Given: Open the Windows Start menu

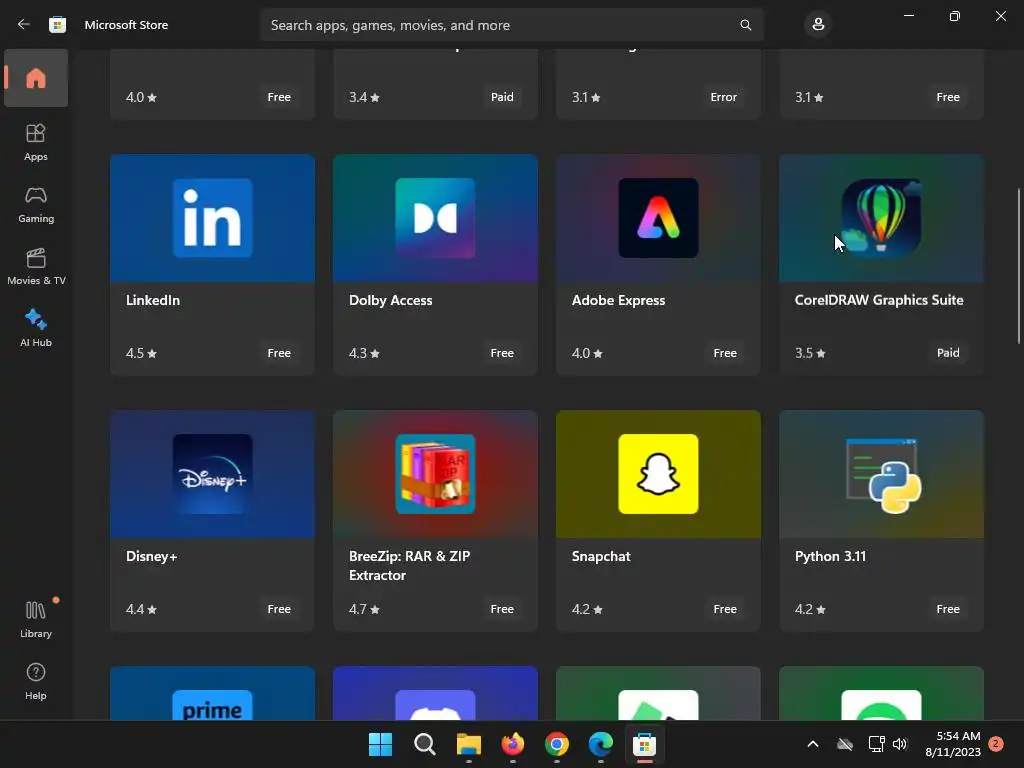Looking at the screenshot, I should coord(380,744).
